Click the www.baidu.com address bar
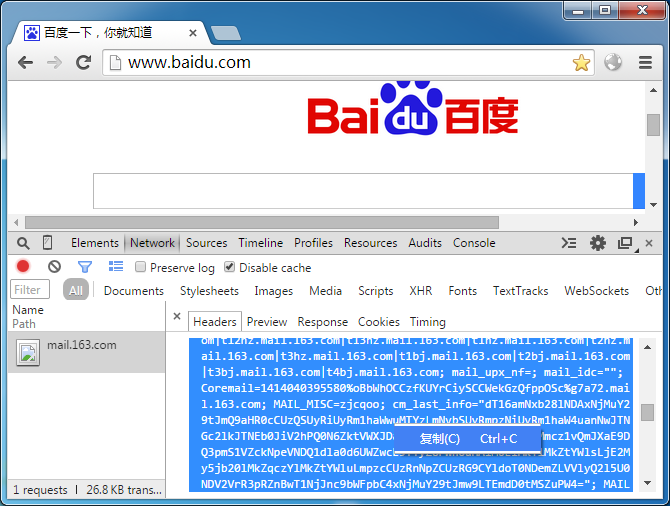Image resolution: width=670 pixels, height=506 pixels. click(348, 63)
